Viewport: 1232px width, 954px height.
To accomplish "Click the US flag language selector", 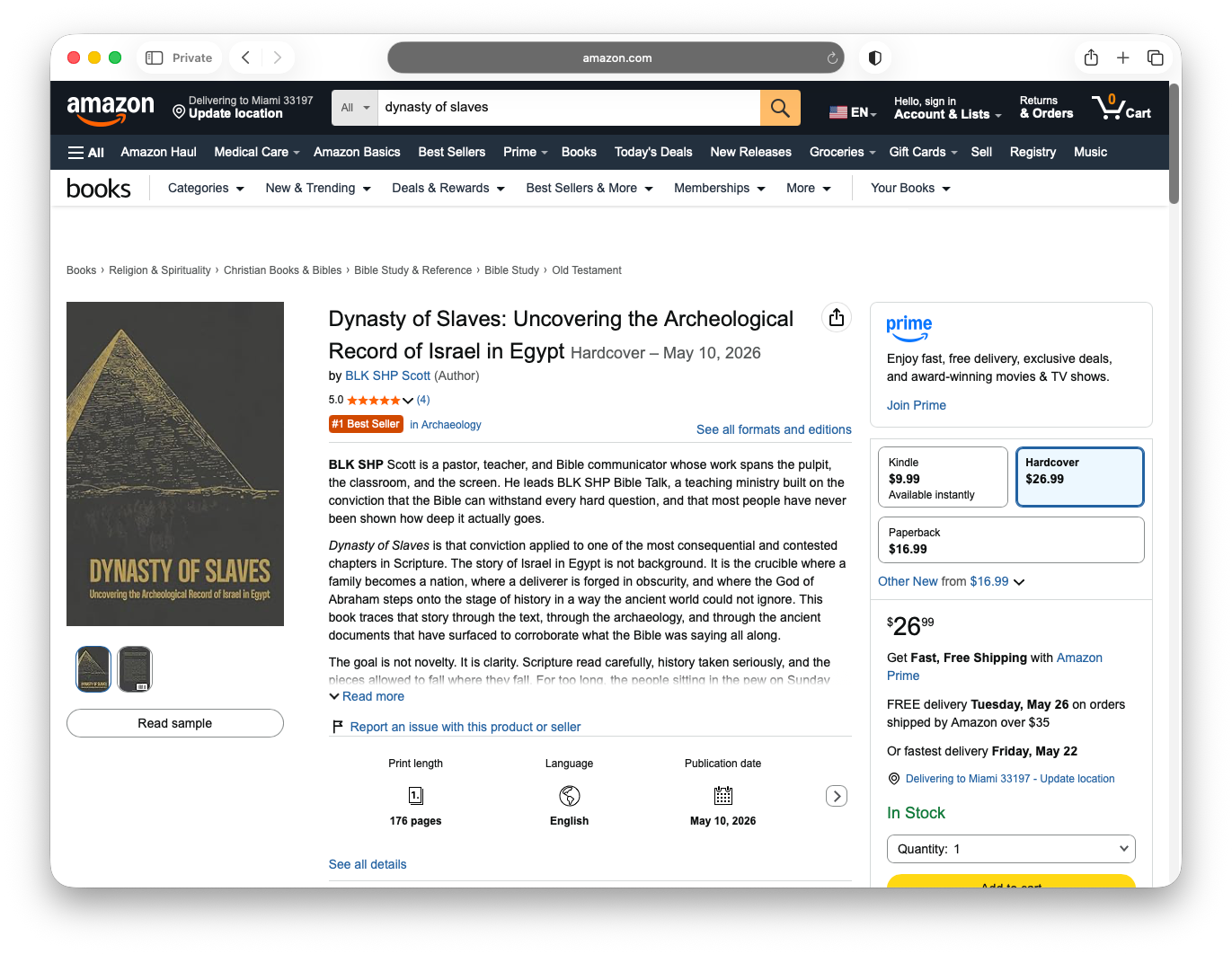I will pos(853,112).
